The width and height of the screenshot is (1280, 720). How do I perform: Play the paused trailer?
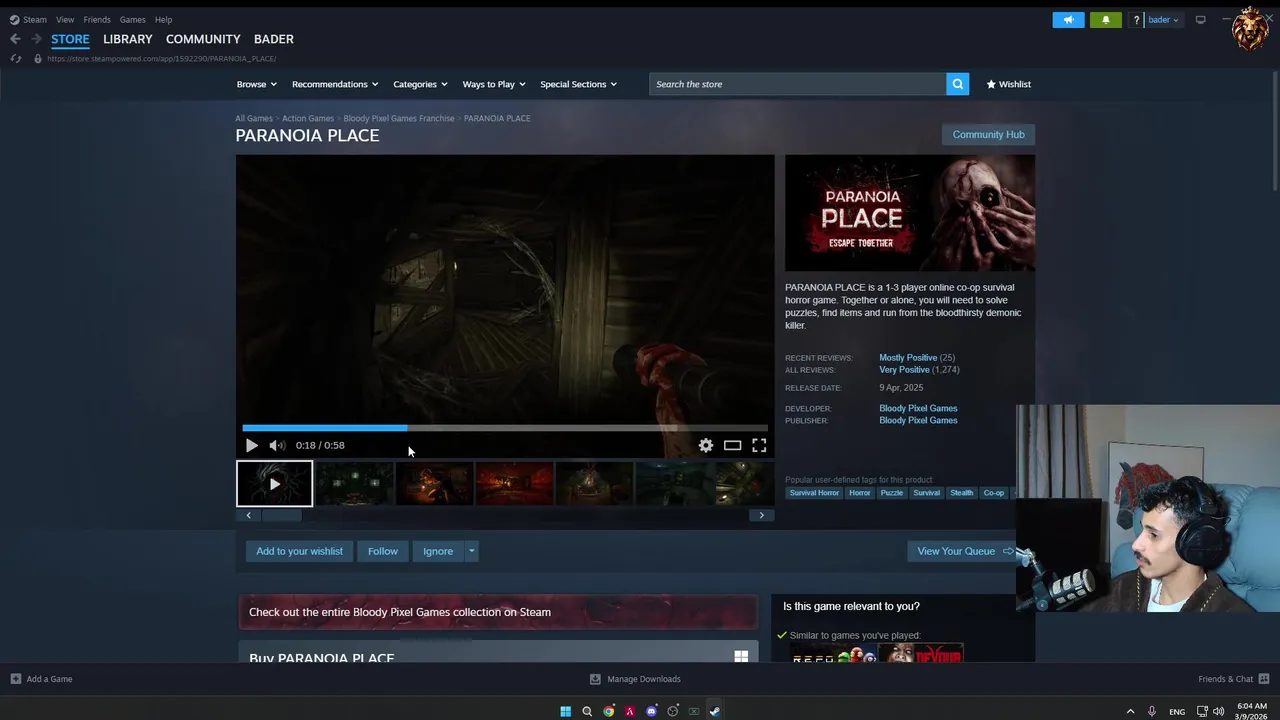tap(251, 445)
